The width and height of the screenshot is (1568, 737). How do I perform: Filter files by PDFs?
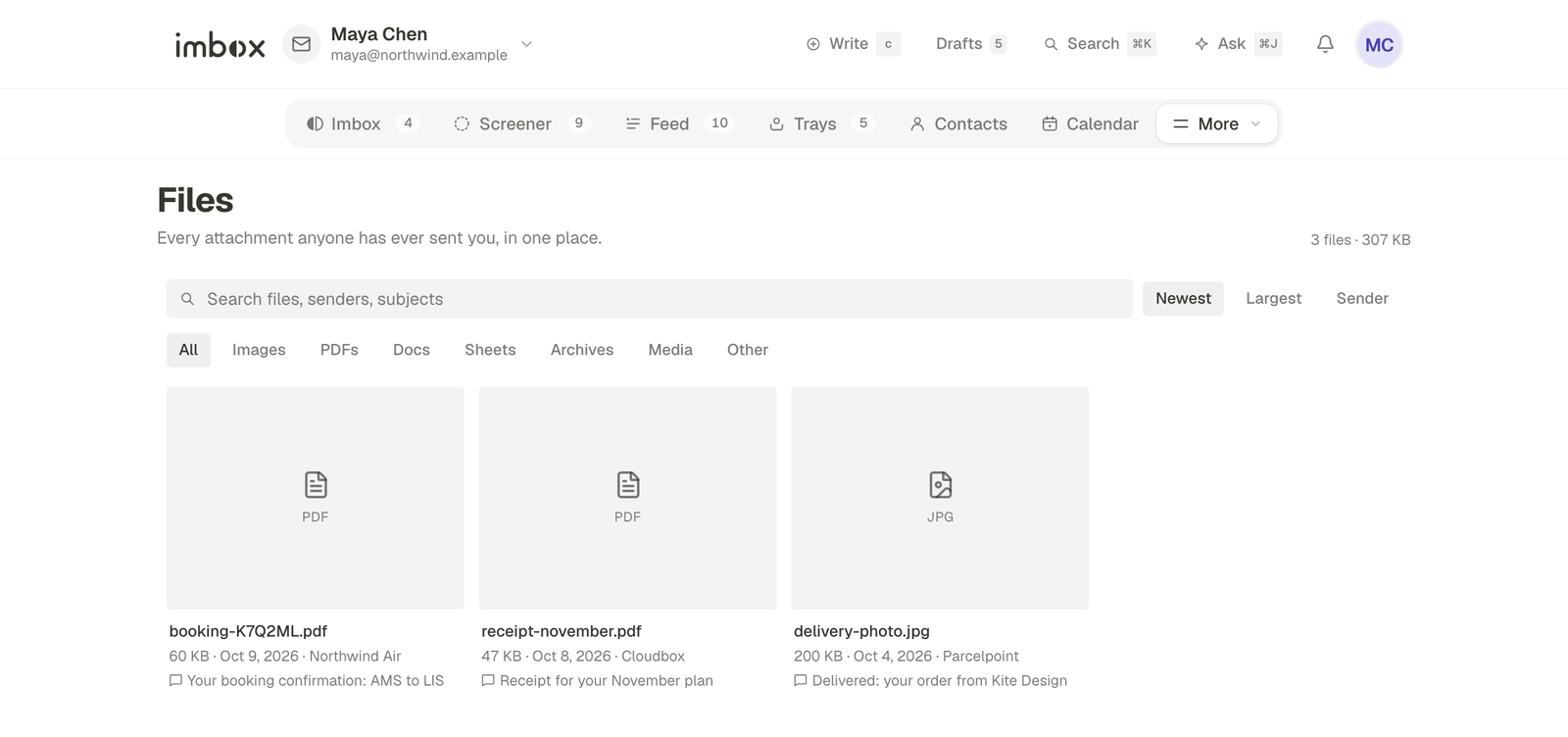click(339, 350)
